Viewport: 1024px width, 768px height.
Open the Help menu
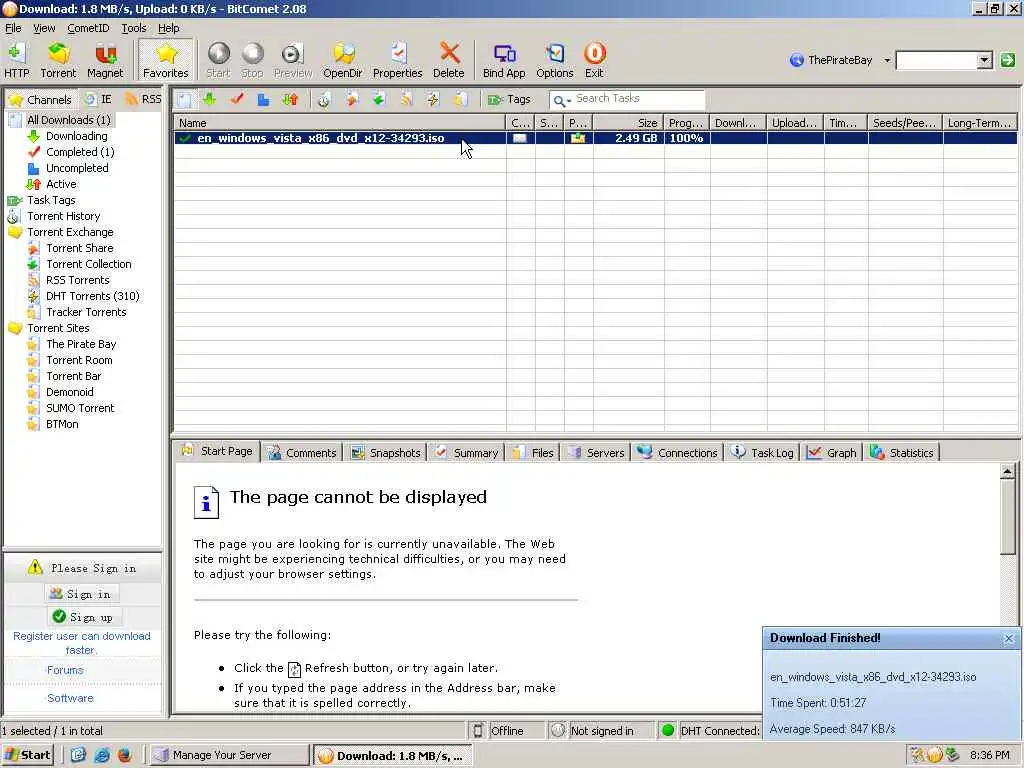[168, 28]
